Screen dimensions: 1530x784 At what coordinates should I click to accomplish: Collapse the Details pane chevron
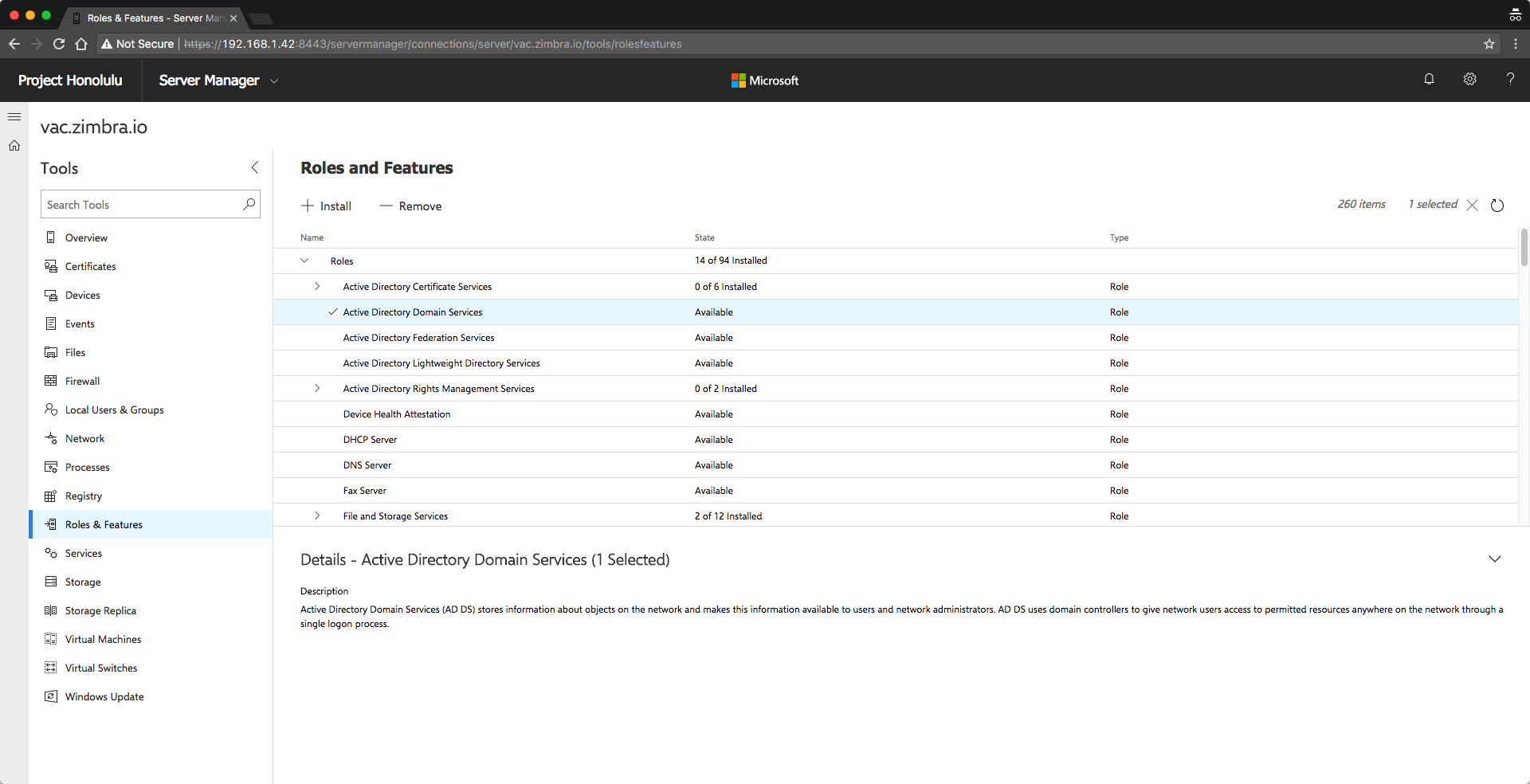1495,559
